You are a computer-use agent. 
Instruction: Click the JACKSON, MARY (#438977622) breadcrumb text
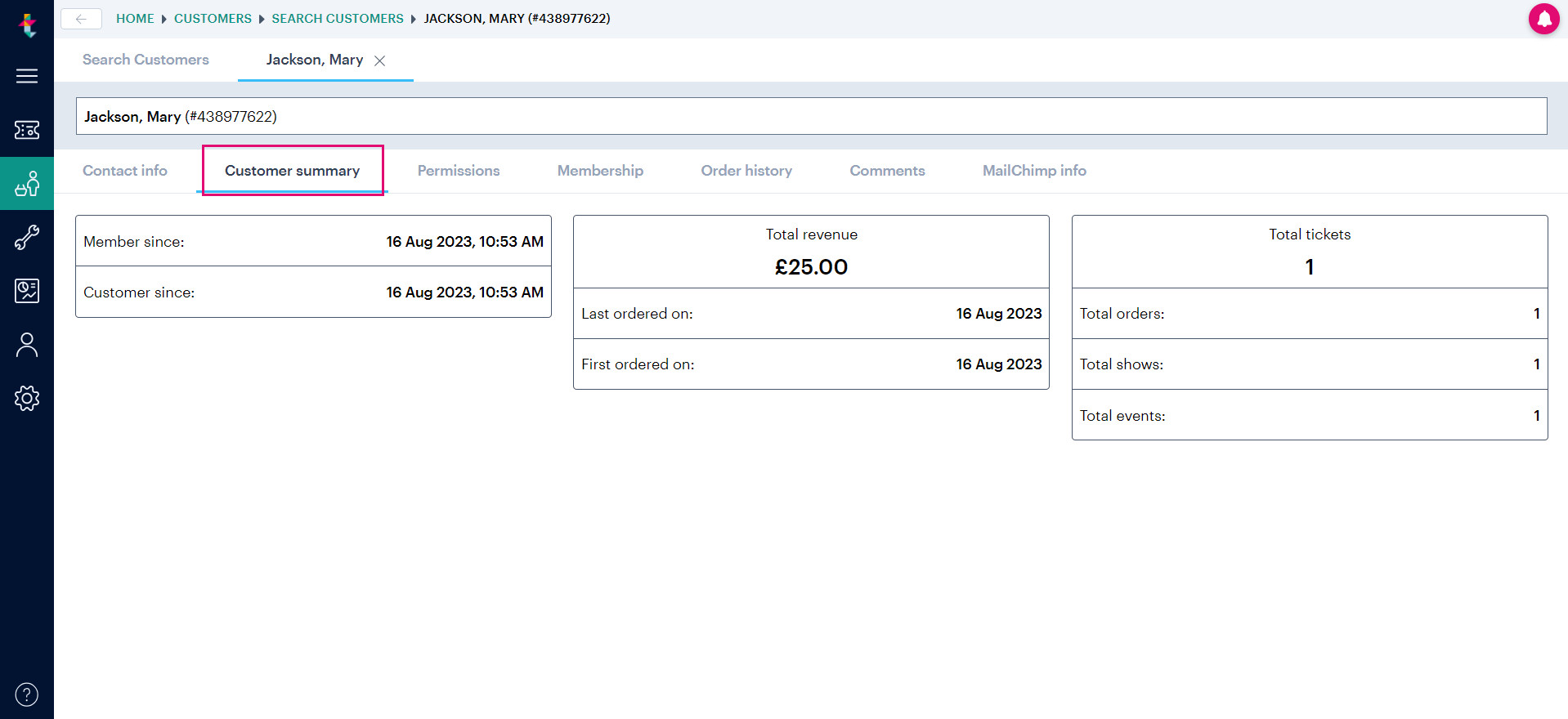(517, 19)
